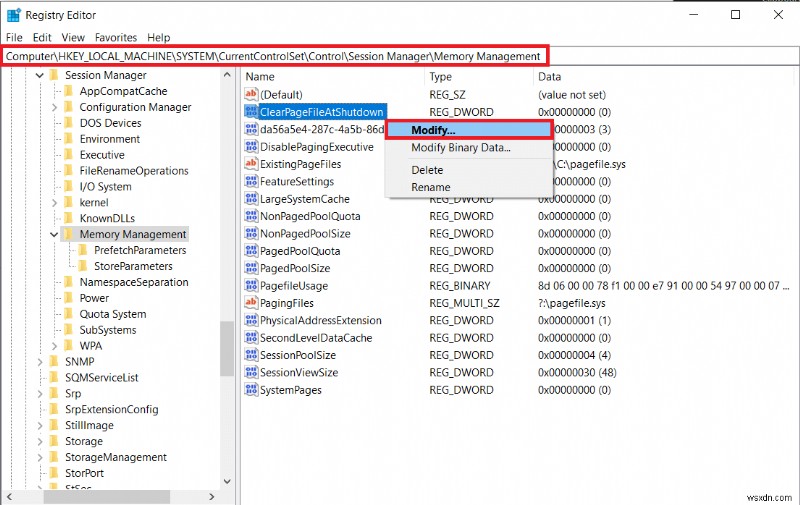Click the StoreParameters folder icon

(x=83, y=266)
